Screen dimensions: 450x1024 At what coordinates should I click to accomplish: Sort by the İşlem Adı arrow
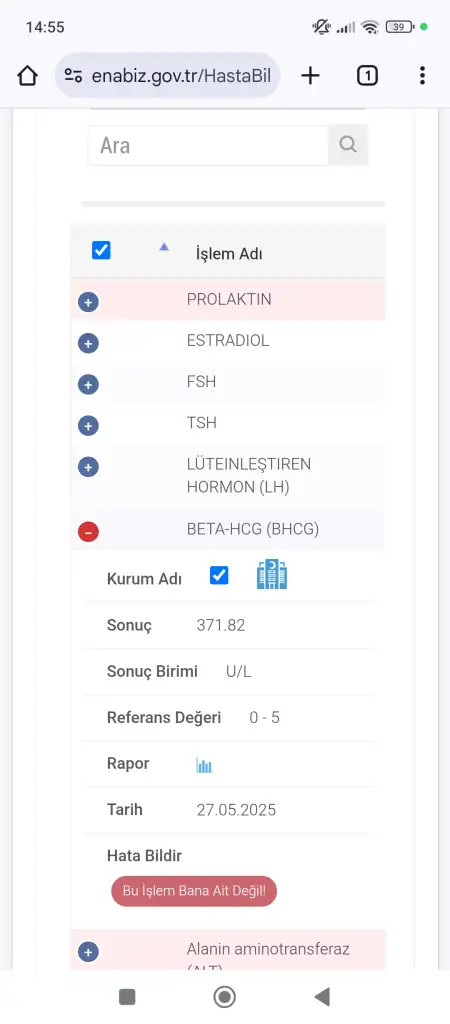click(x=164, y=247)
